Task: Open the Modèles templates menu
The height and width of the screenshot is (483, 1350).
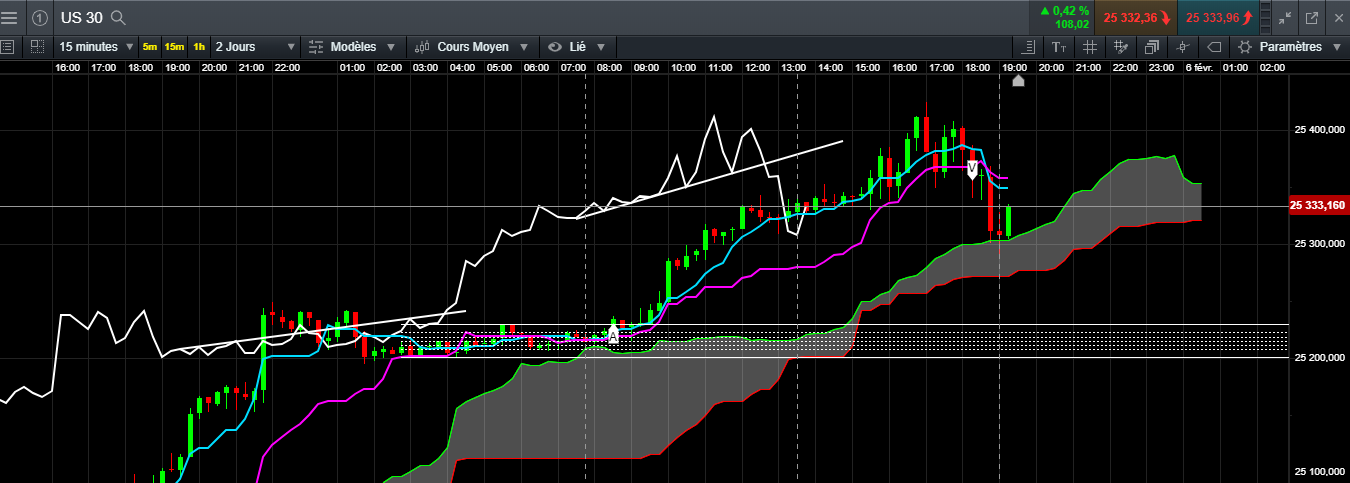Action: click(x=353, y=47)
